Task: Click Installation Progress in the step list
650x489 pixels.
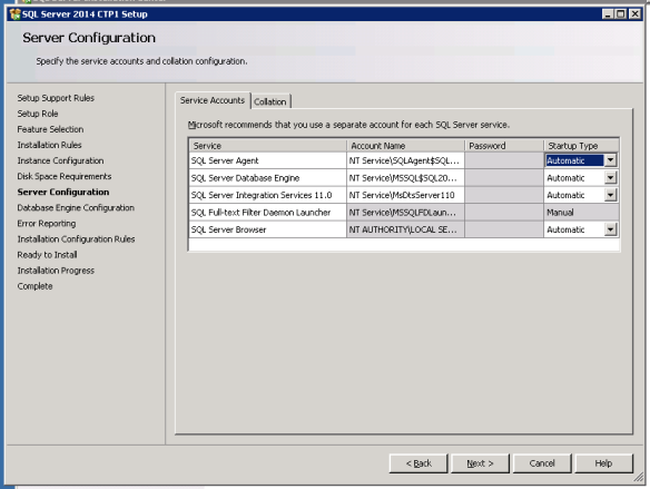Action: tap(56, 271)
